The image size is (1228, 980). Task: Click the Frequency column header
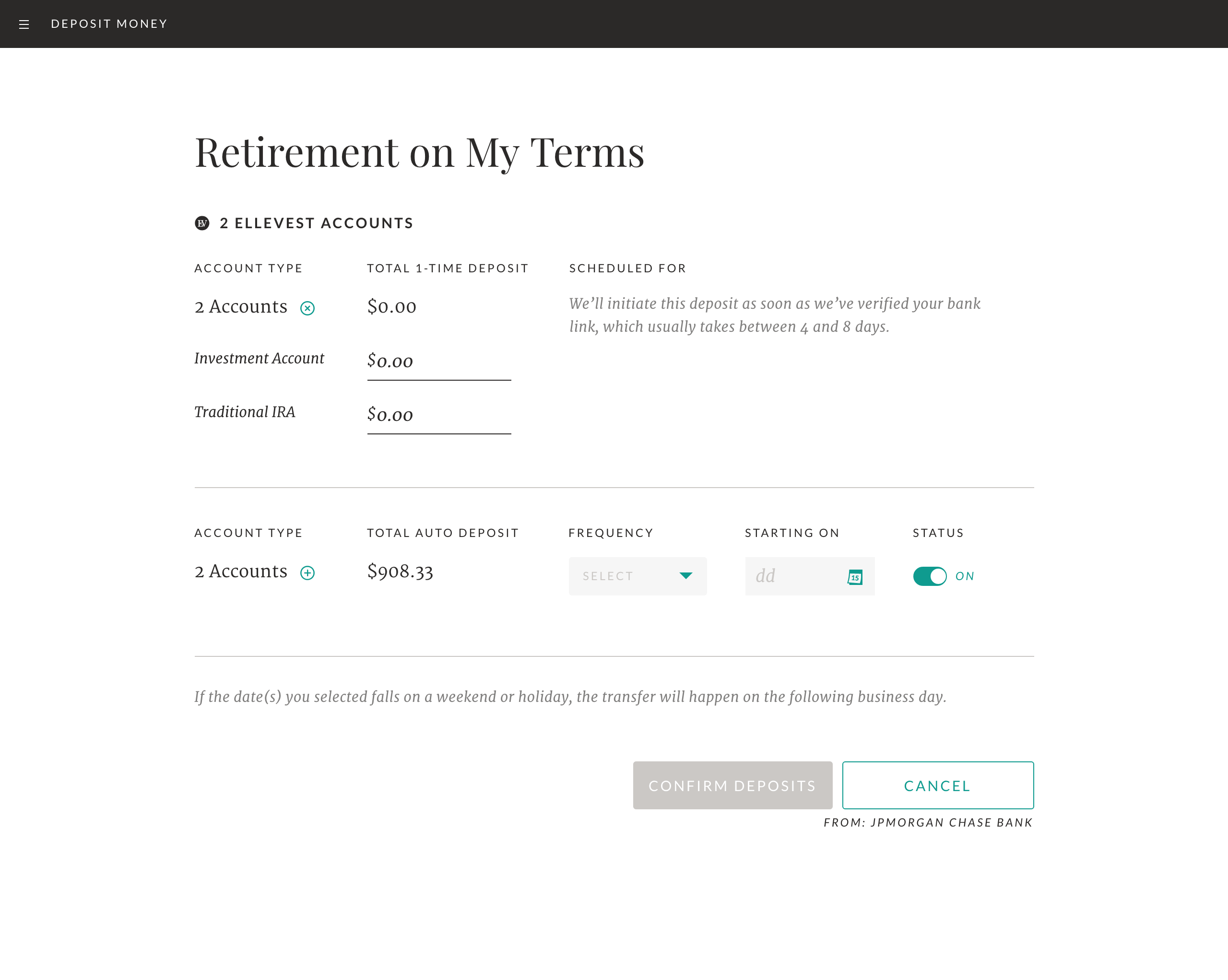coord(611,533)
